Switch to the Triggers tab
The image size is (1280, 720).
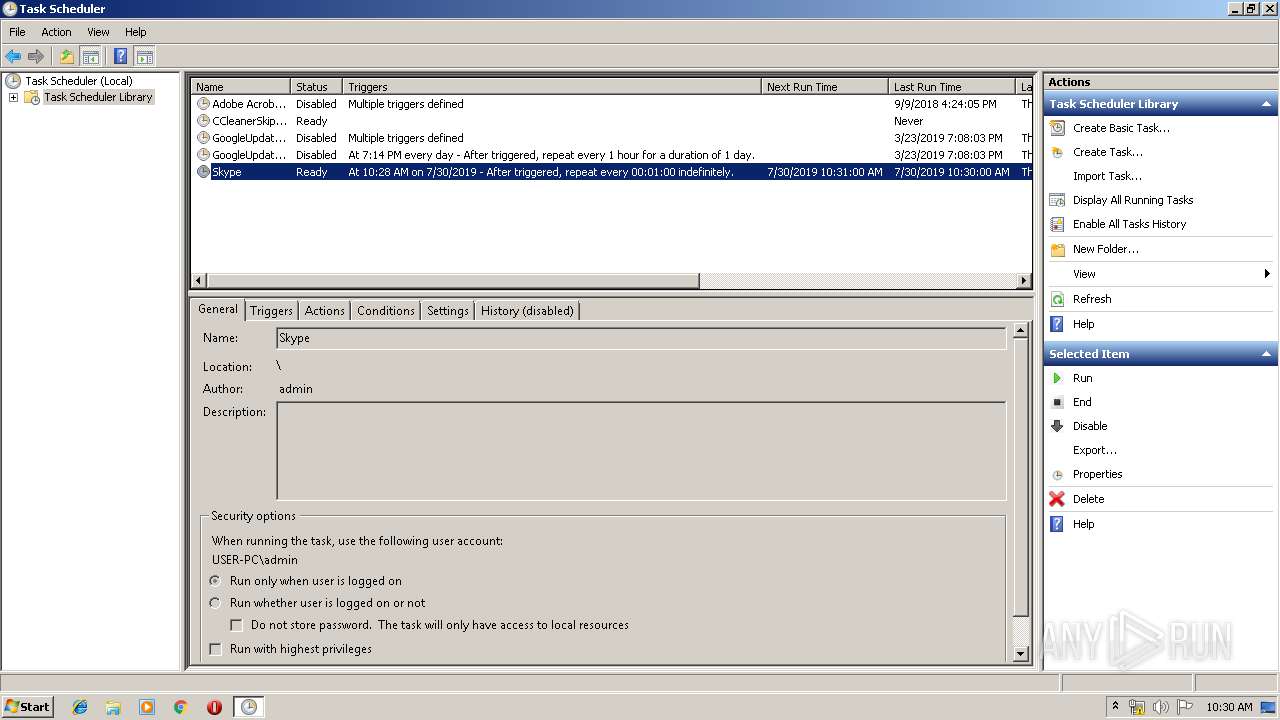tap(271, 311)
